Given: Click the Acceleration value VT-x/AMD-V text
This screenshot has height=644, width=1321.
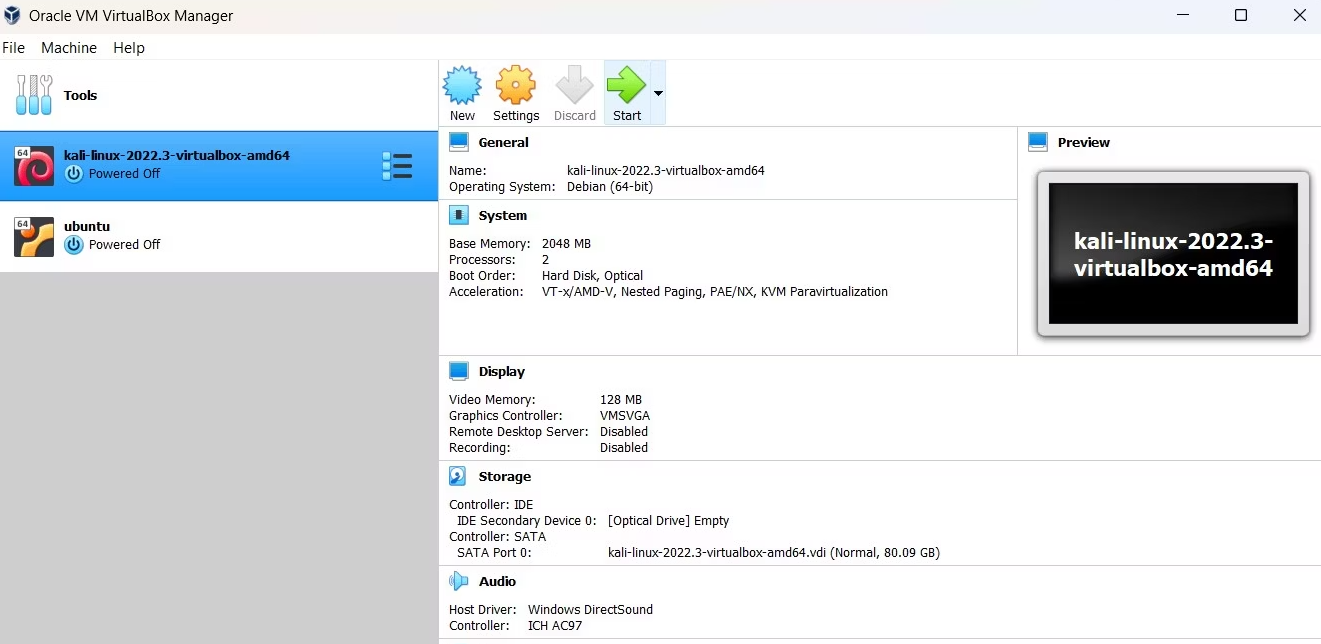Looking at the screenshot, I should pos(715,291).
